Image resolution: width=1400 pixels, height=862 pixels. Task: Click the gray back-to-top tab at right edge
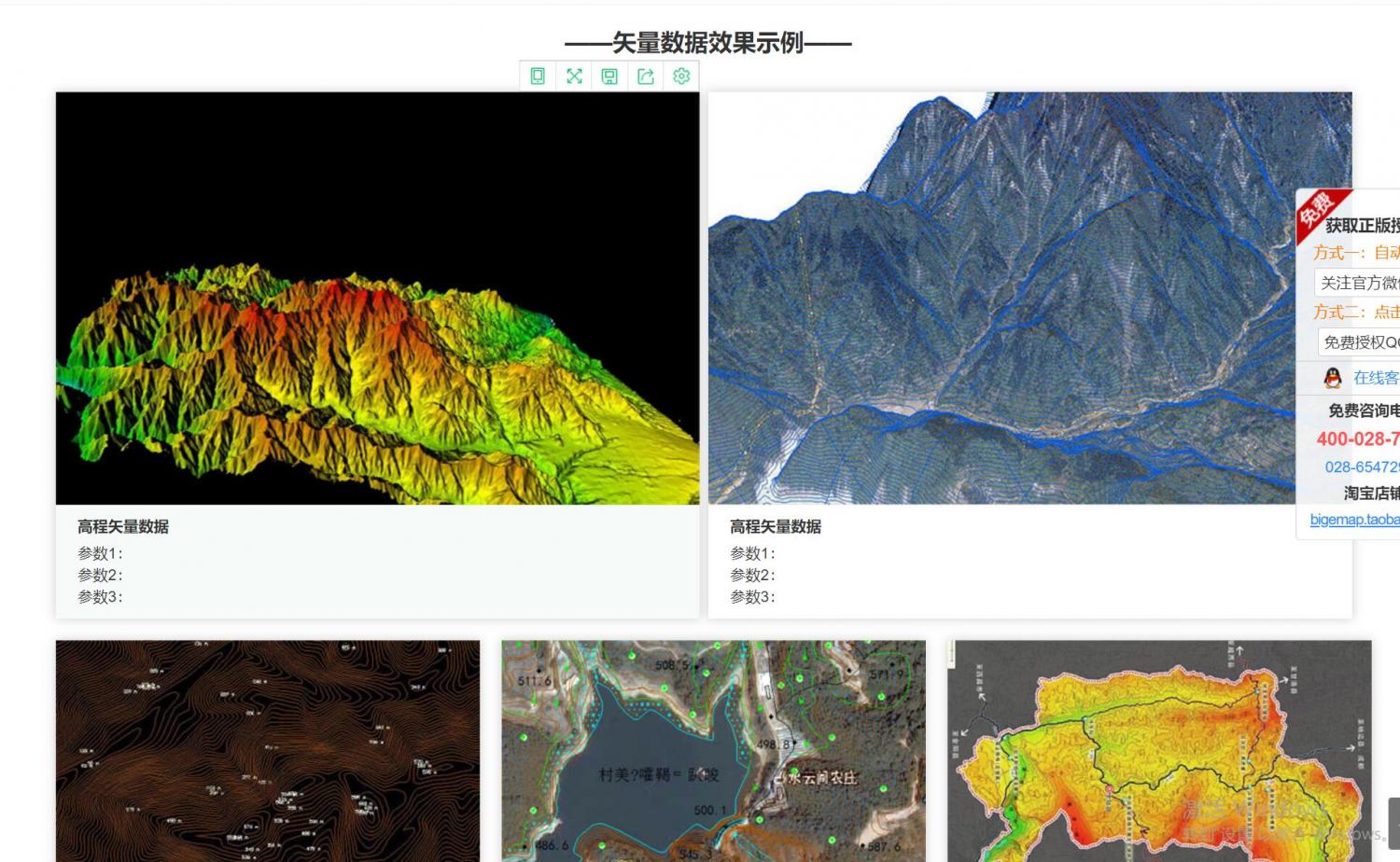pyautogui.click(x=1393, y=824)
